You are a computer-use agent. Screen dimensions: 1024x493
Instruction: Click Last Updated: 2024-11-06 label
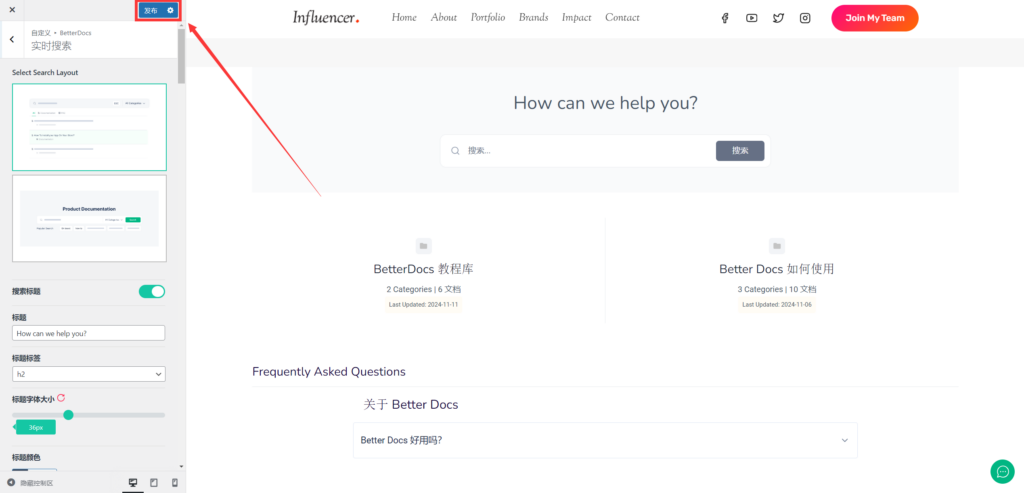point(777,305)
